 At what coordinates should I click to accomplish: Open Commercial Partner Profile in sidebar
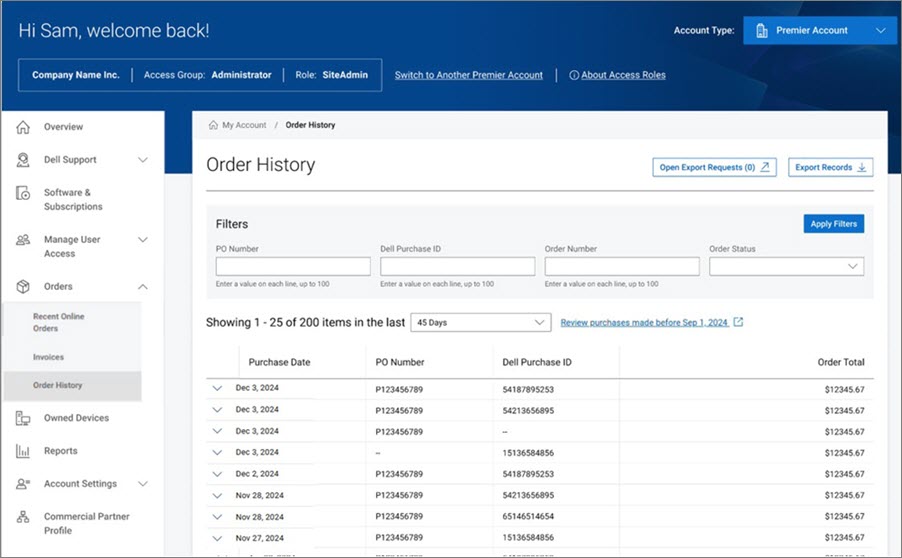(86, 523)
